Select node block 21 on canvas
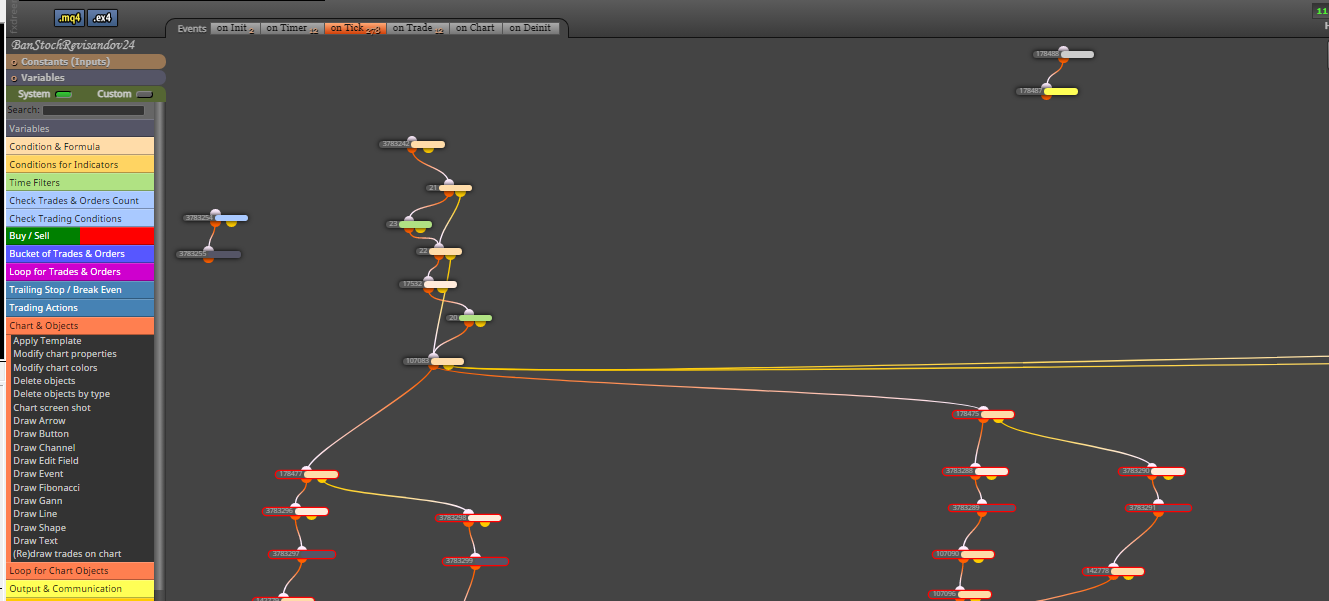This screenshot has width=1329, height=601. tap(449, 187)
